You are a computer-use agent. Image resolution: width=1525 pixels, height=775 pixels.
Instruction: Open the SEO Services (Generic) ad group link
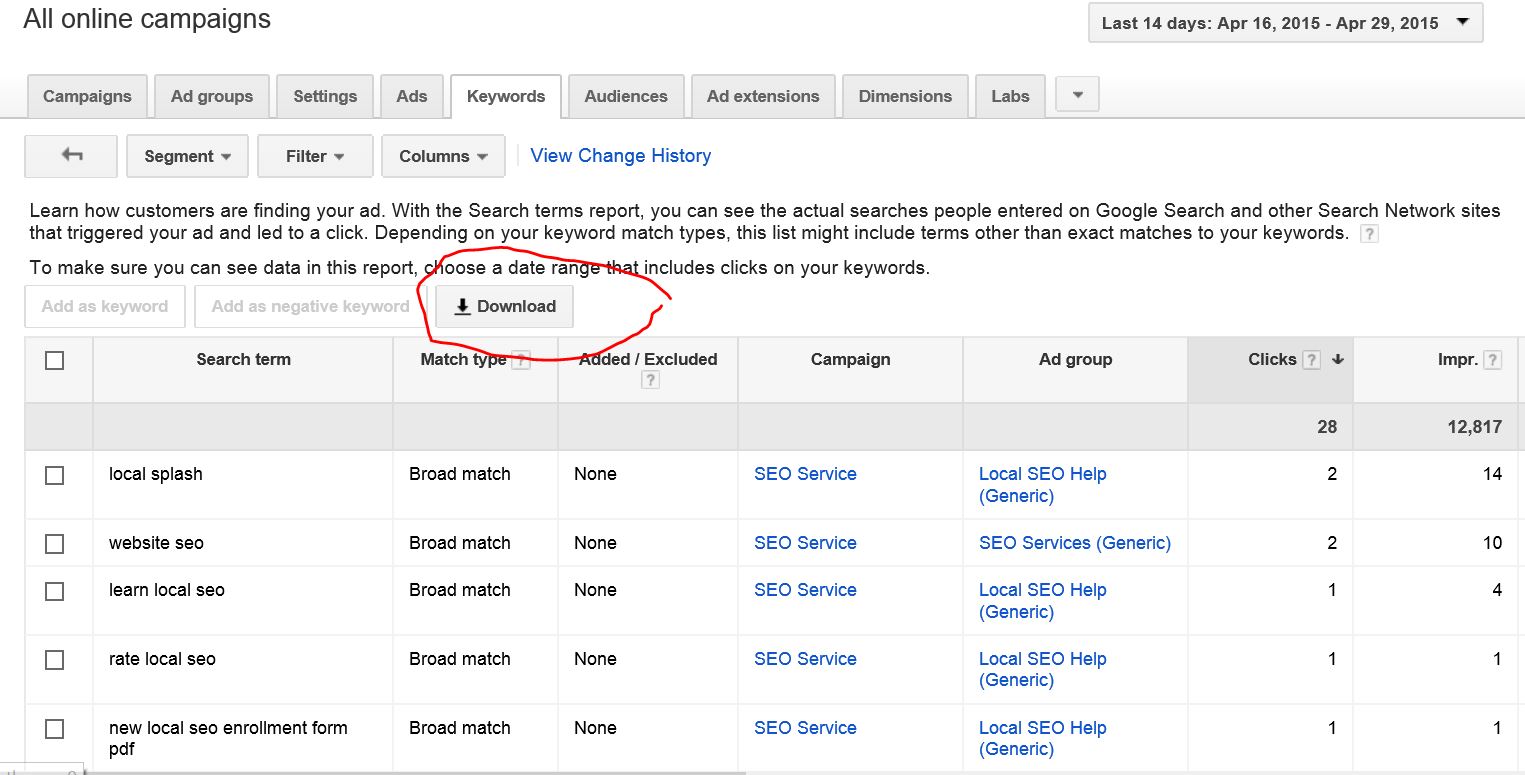click(x=1075, y=543)
